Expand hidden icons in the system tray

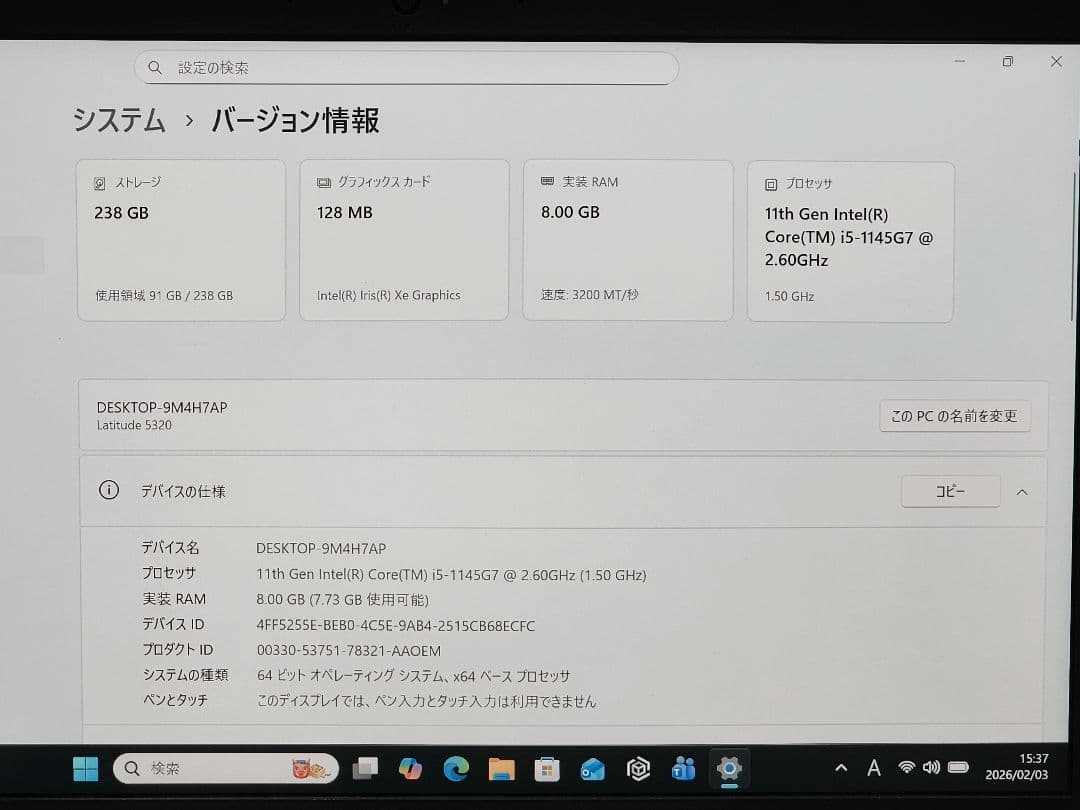coord(840,768)
